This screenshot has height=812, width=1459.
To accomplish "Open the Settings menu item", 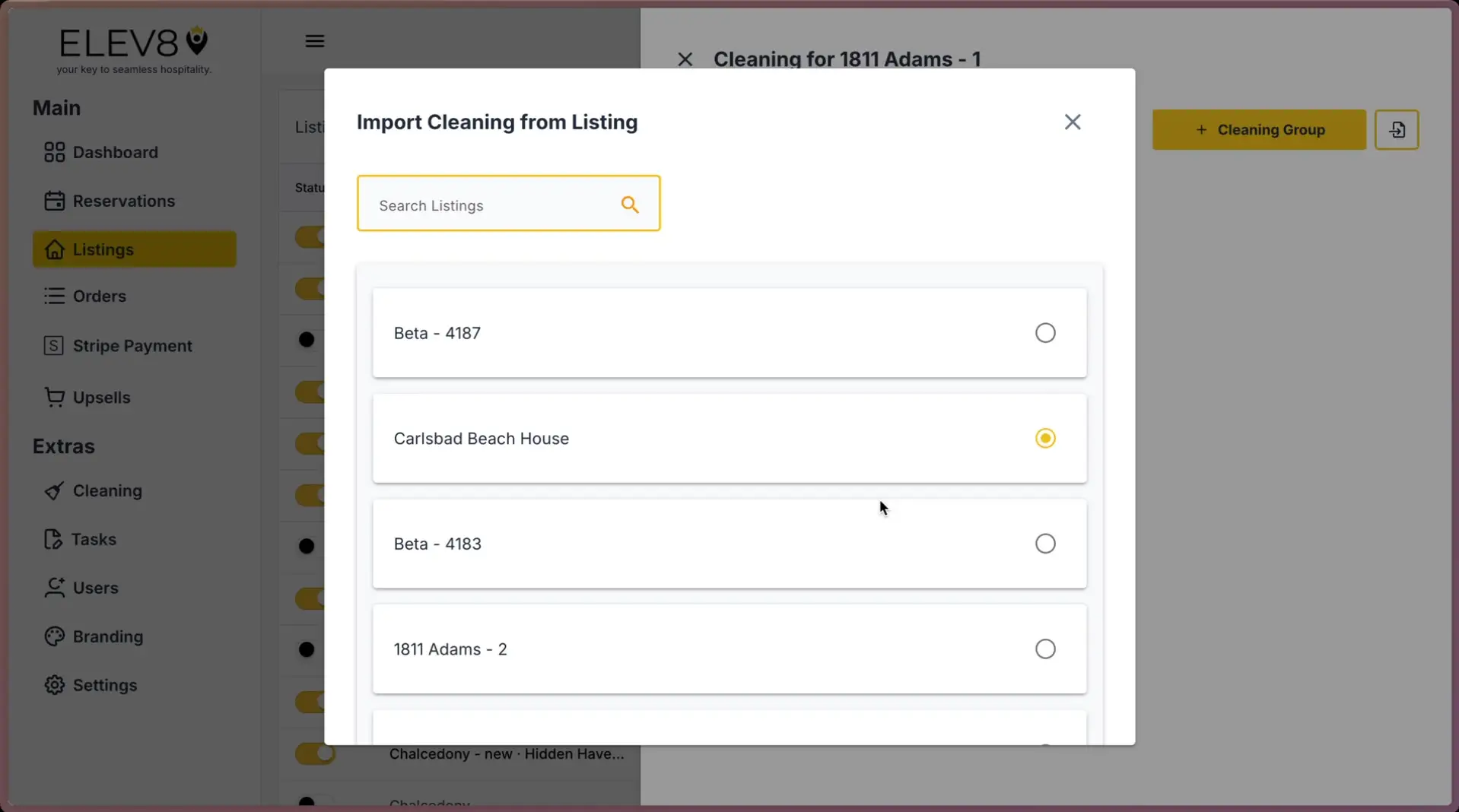I will pyautogui.click(x=104, y=685).
